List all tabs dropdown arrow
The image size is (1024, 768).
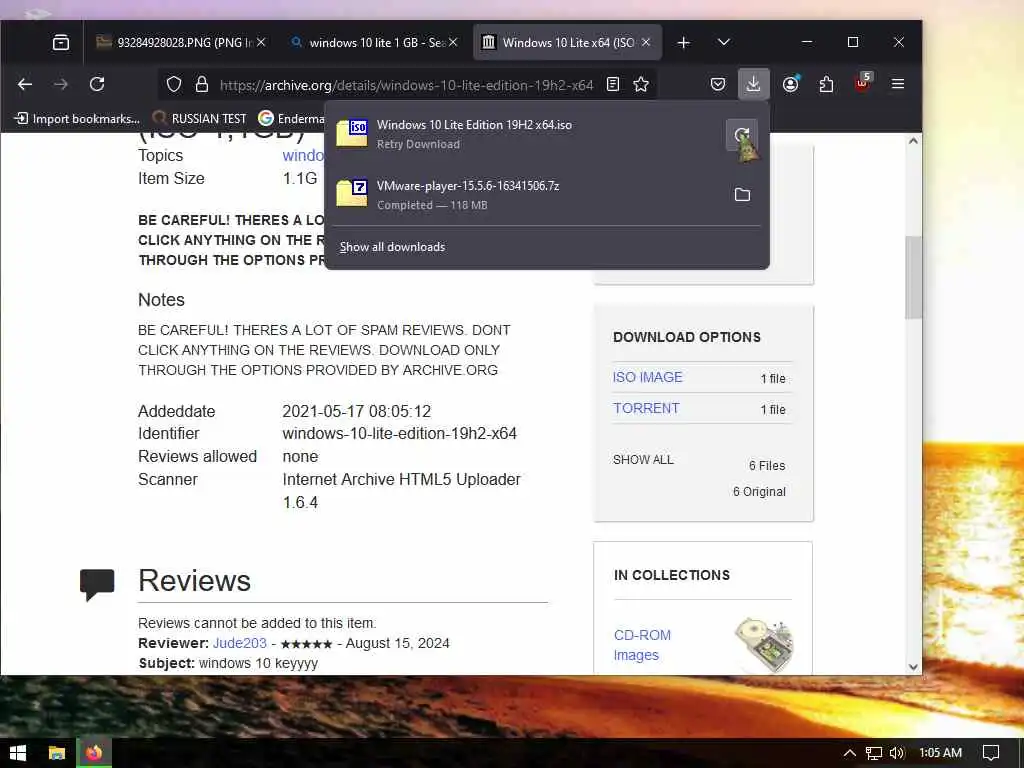724,42
